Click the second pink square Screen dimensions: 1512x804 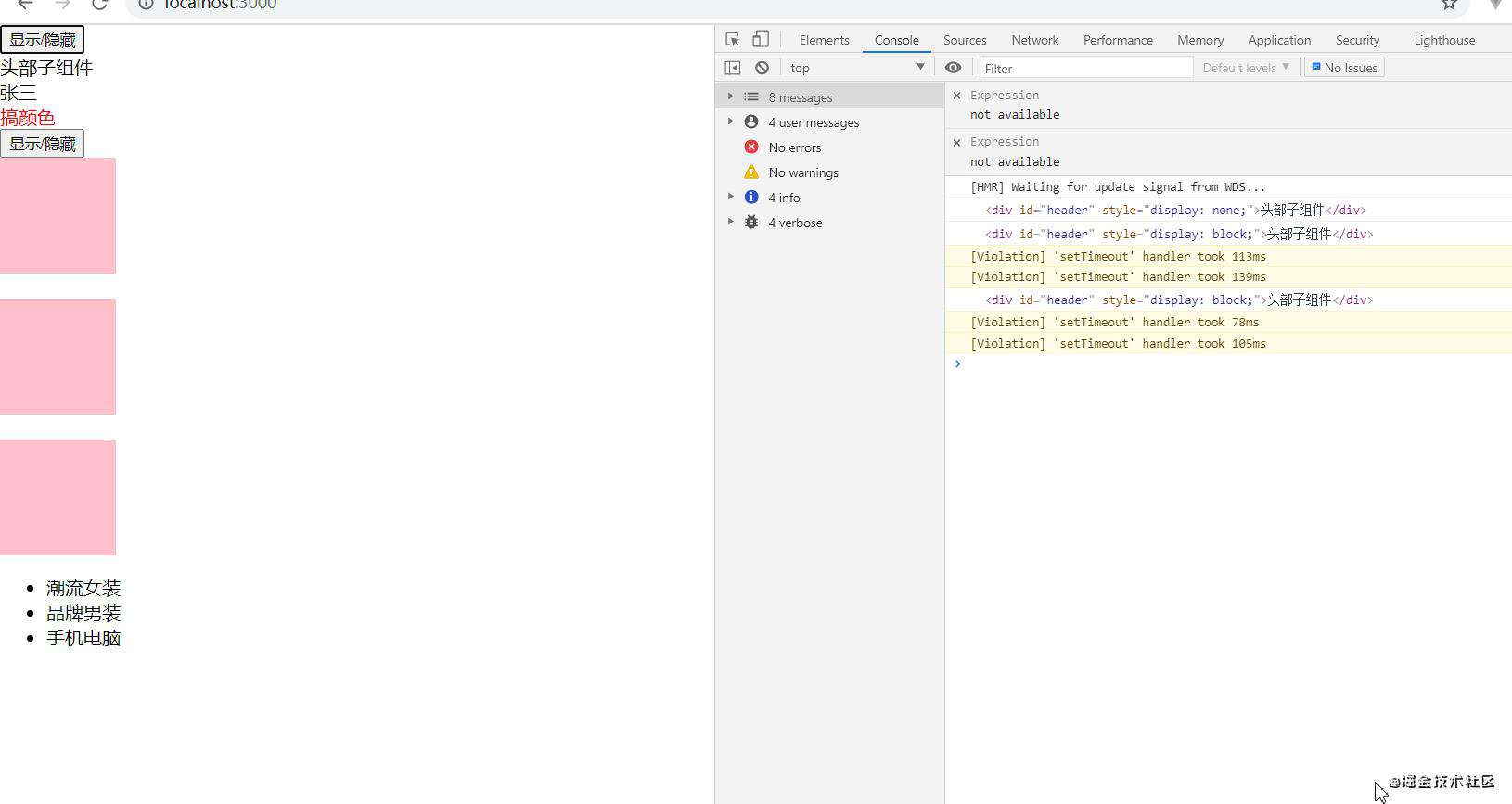tap(58, 356)
